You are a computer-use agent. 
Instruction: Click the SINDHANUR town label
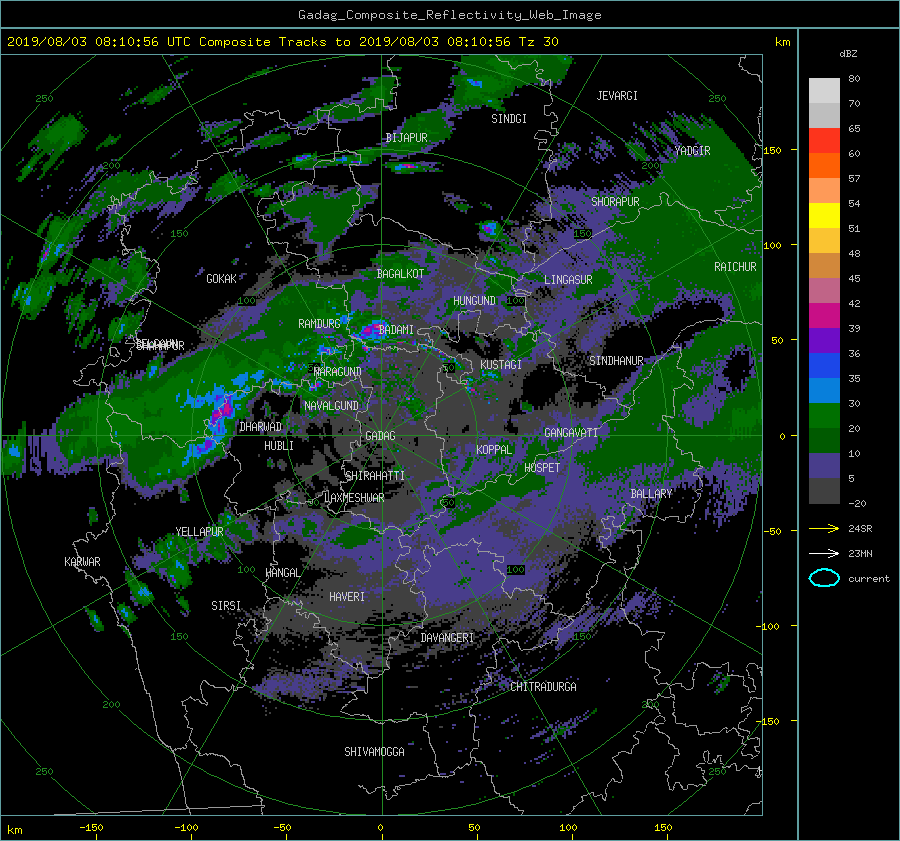(x=616, y=361)
